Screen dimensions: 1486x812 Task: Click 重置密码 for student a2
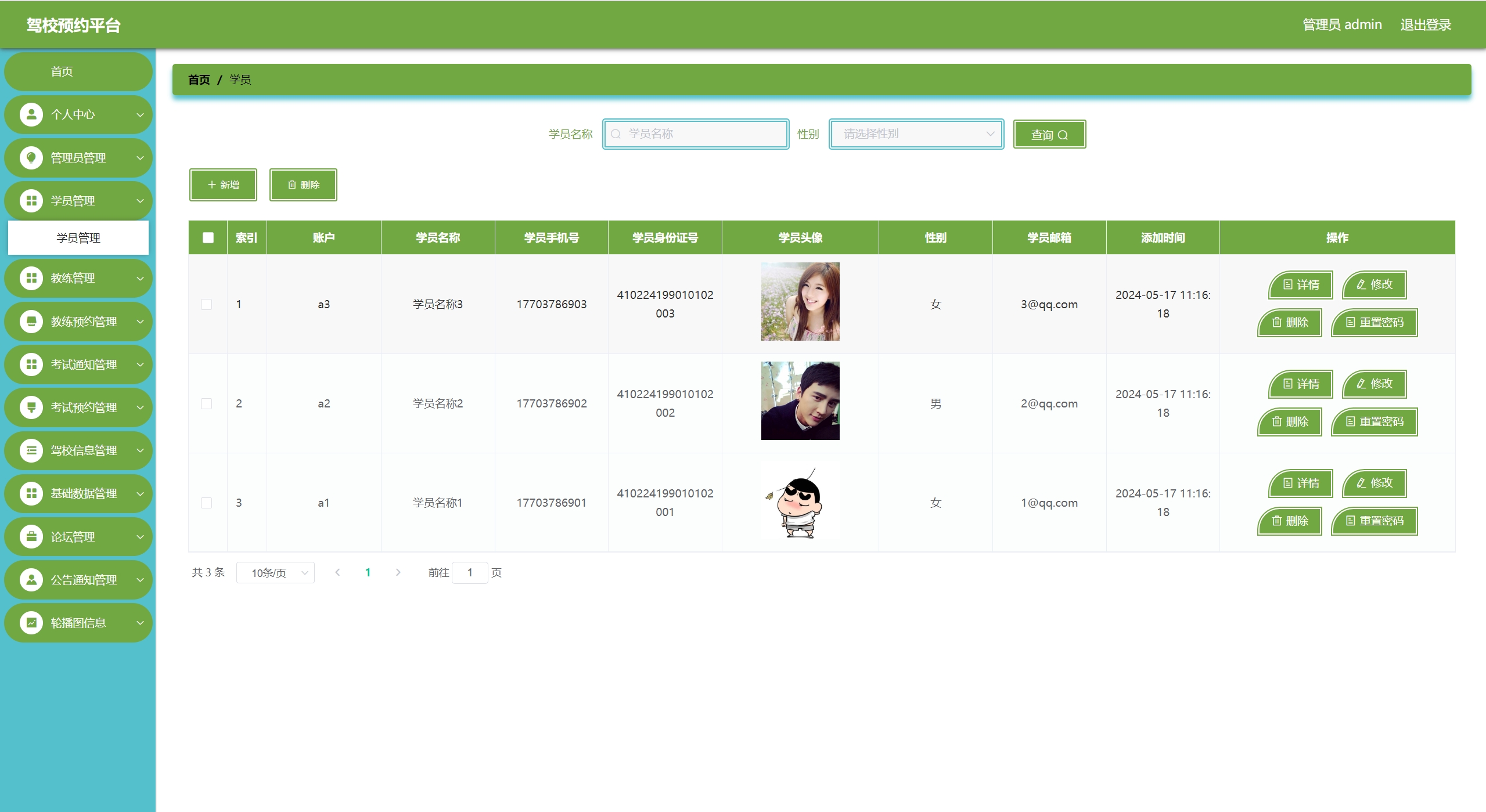[1374, 421]
